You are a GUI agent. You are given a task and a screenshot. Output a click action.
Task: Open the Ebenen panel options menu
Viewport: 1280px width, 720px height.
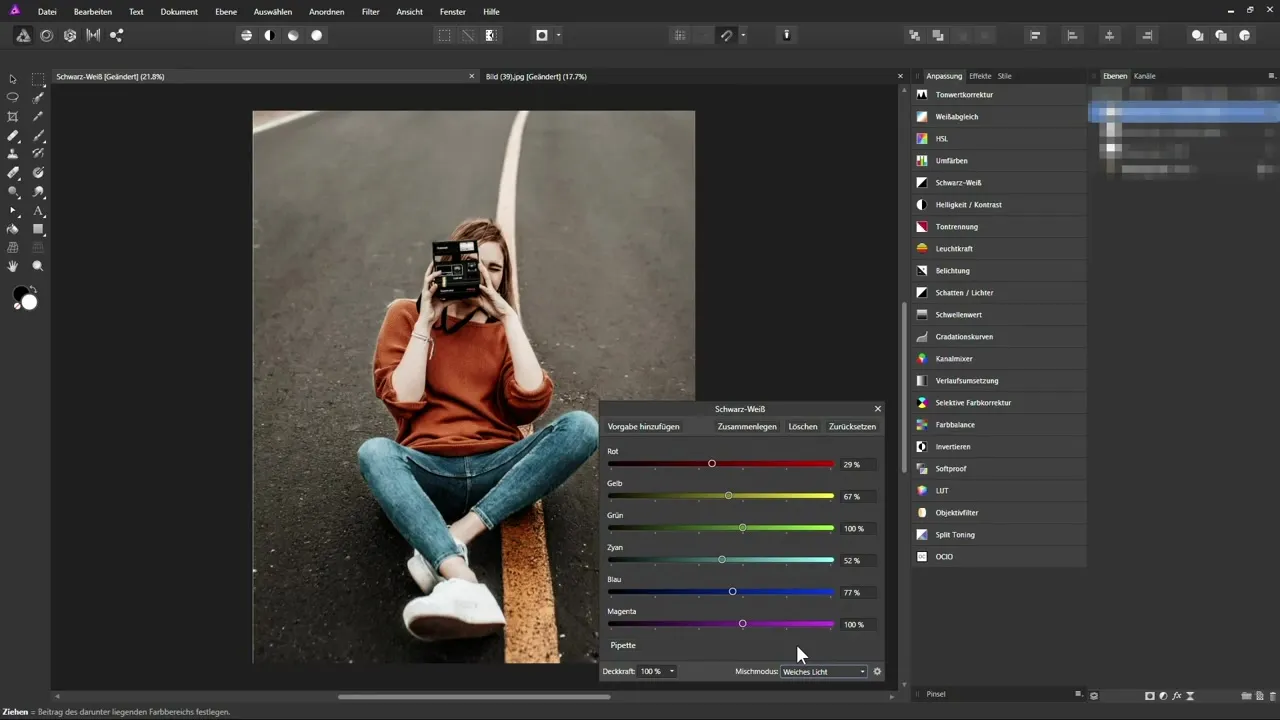pos(1272,76)
